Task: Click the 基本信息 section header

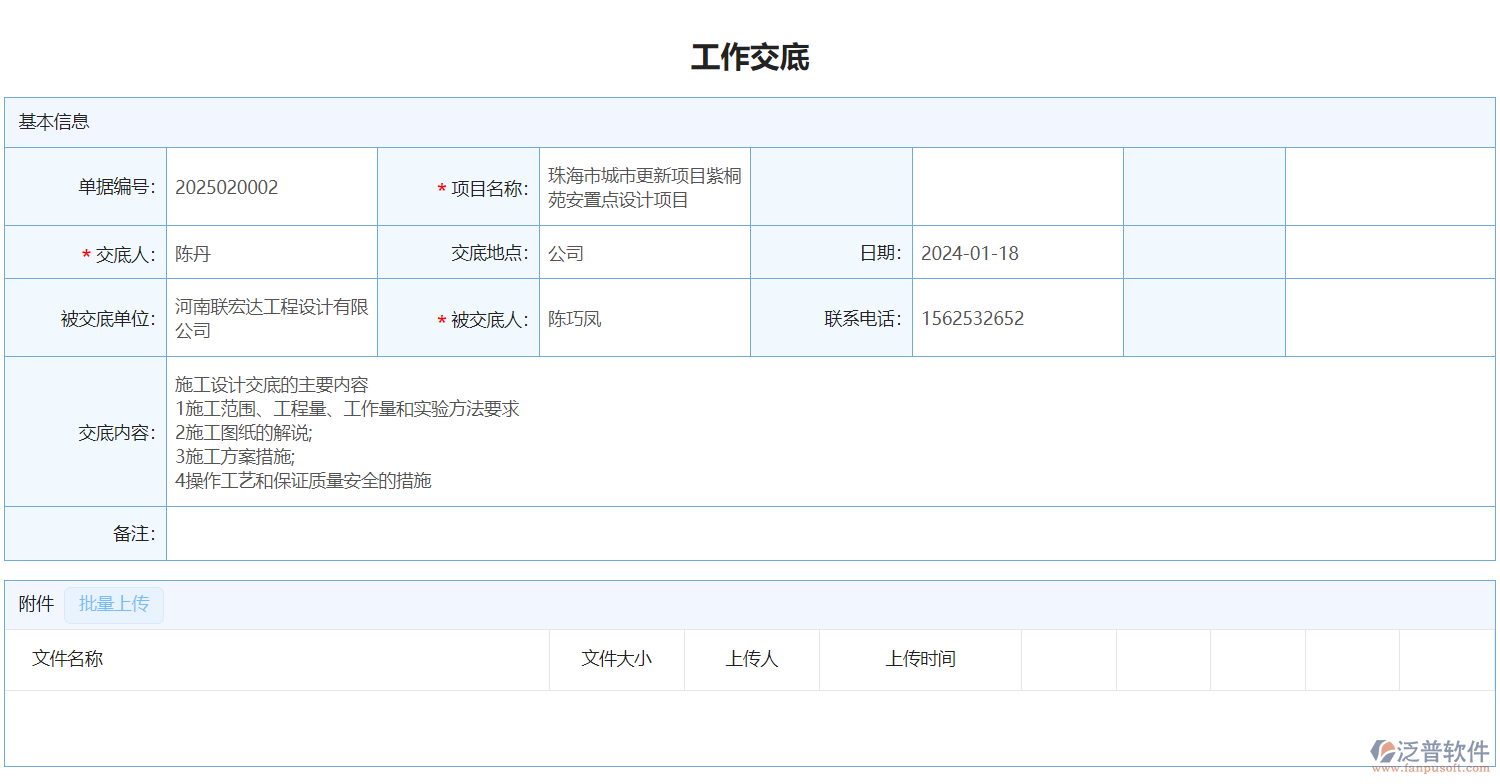Action: (54, 122)
